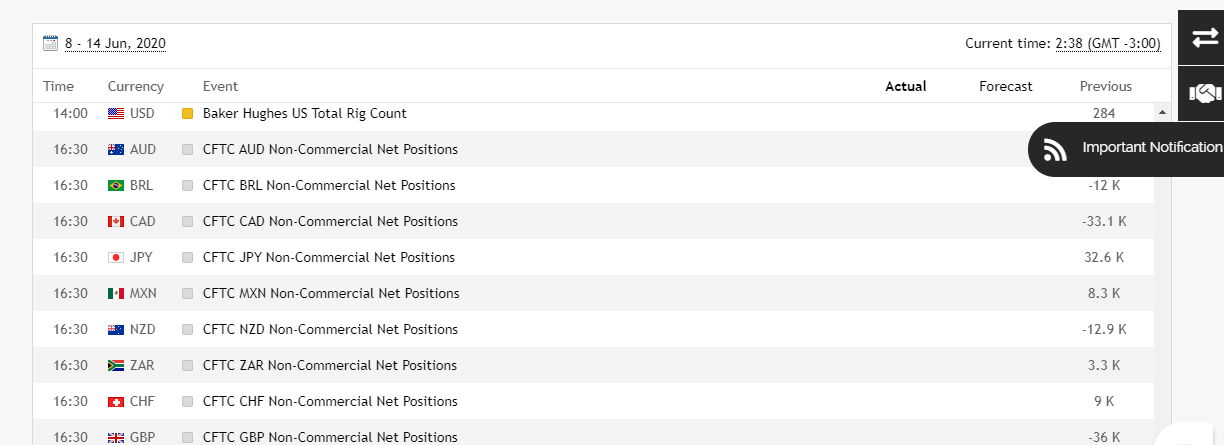
Task: Click the USD United States flag icon
Action: (x=116, y=114)
